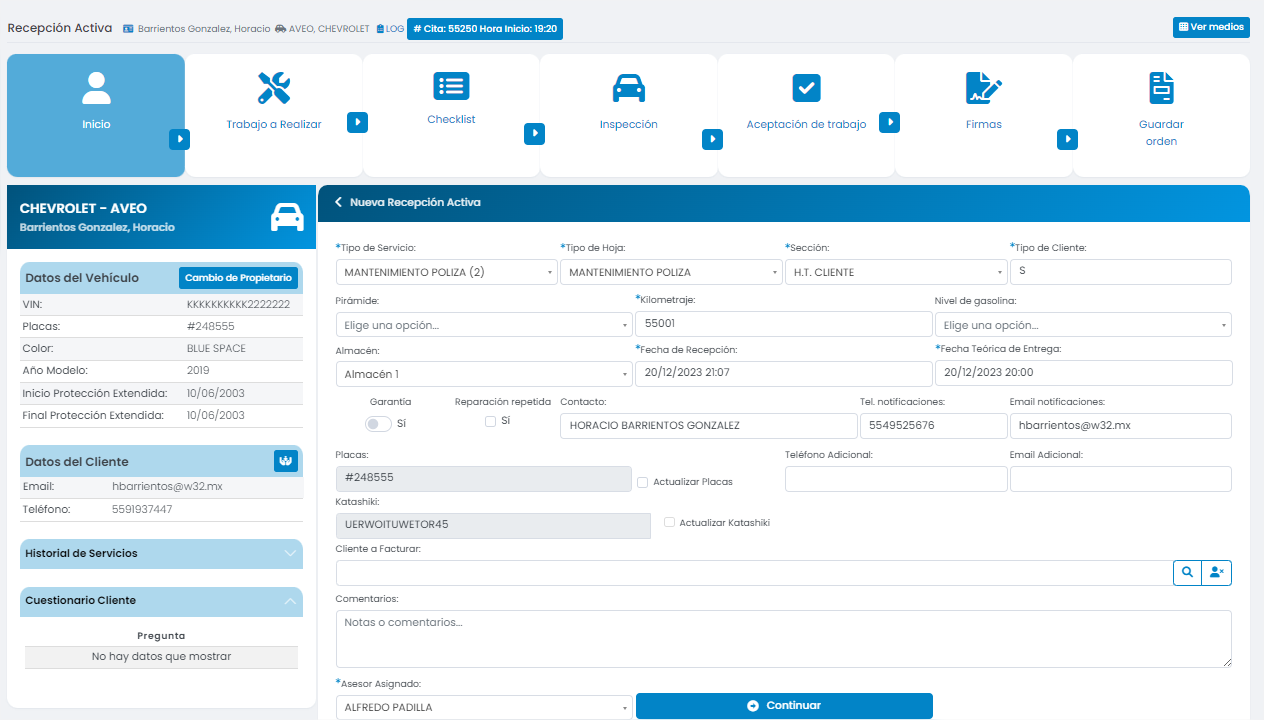Expand the Historial de Servicios section
The height and width of the screenshot is (720, 1264).
click(161, 553)
